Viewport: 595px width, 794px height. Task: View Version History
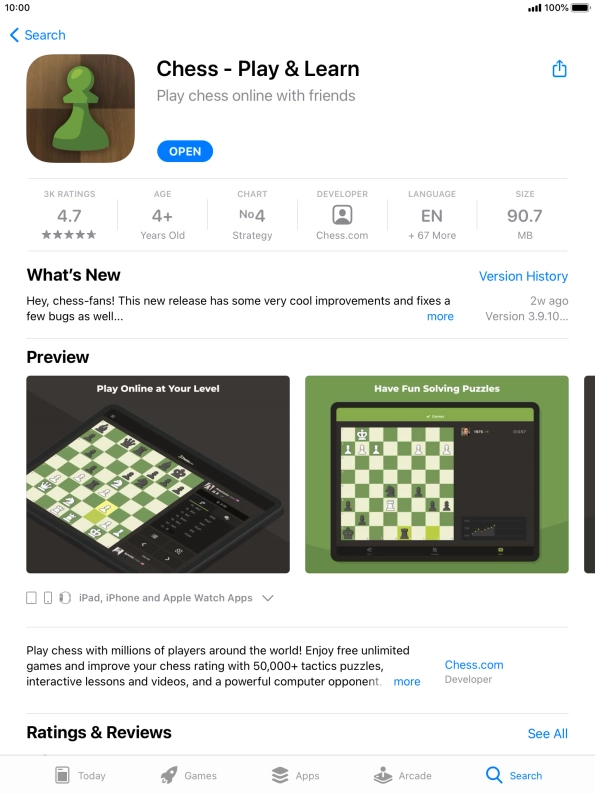(x=523, y=276)
